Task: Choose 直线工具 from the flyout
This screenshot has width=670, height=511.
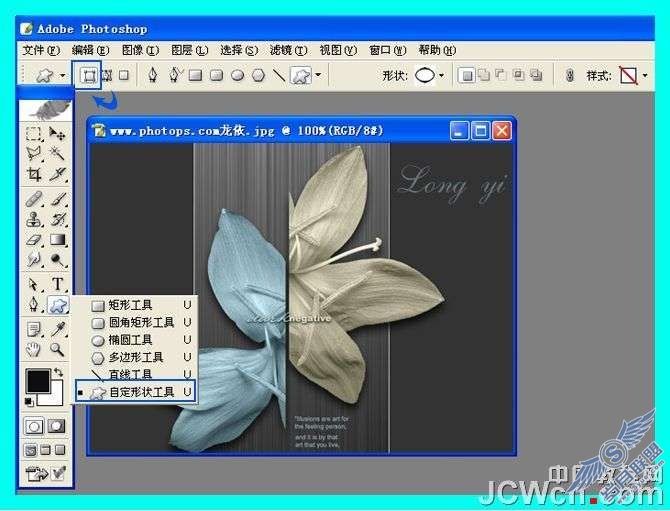Action: click(136, 374)
